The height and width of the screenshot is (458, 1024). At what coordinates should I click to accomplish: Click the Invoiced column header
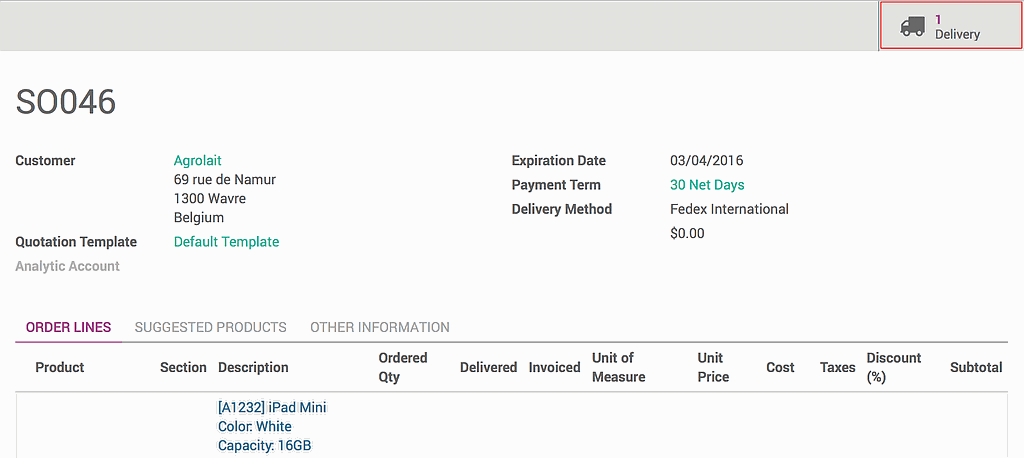(x=554, y=367)
